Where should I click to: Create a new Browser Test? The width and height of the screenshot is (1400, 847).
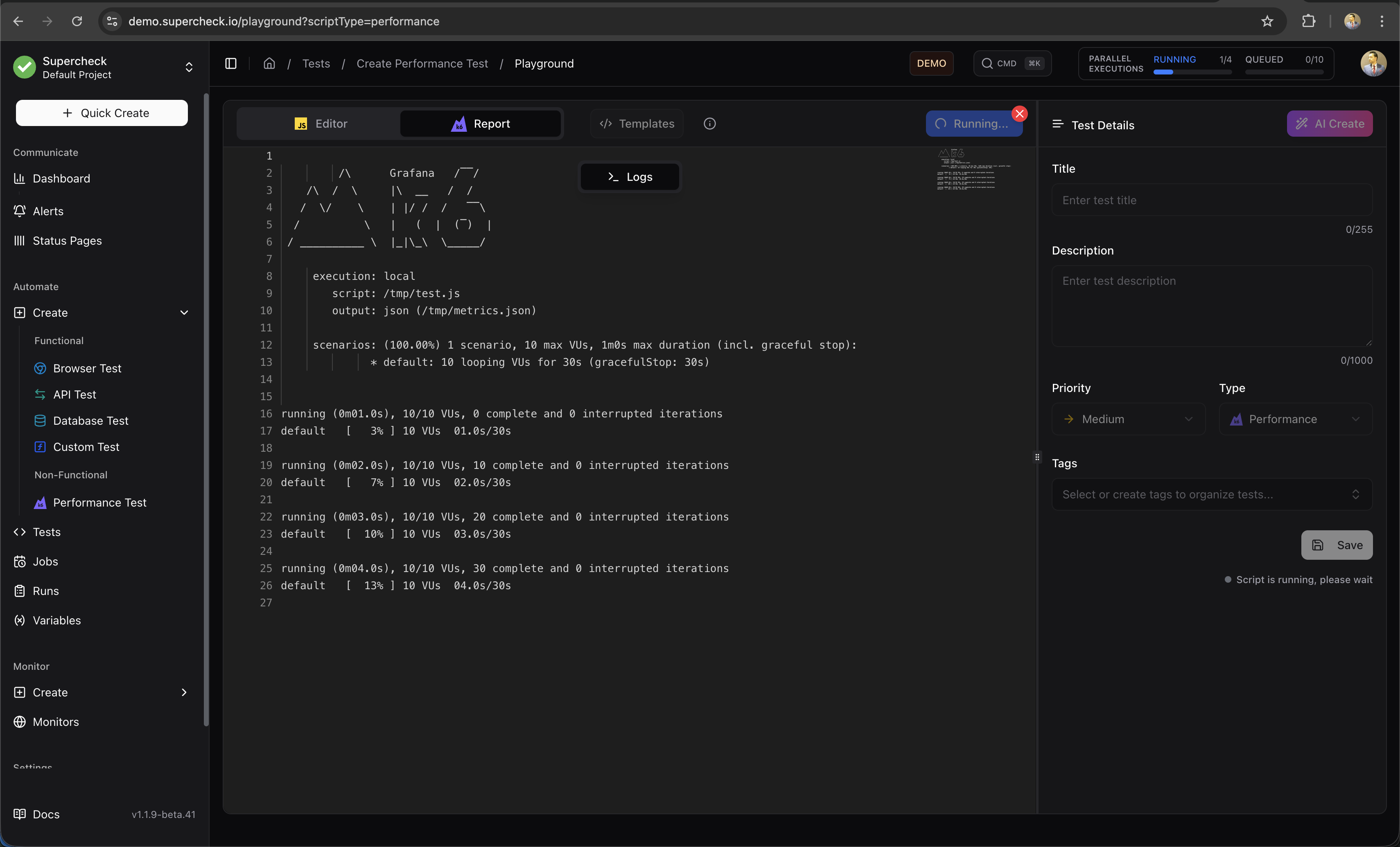coord(88,367)
